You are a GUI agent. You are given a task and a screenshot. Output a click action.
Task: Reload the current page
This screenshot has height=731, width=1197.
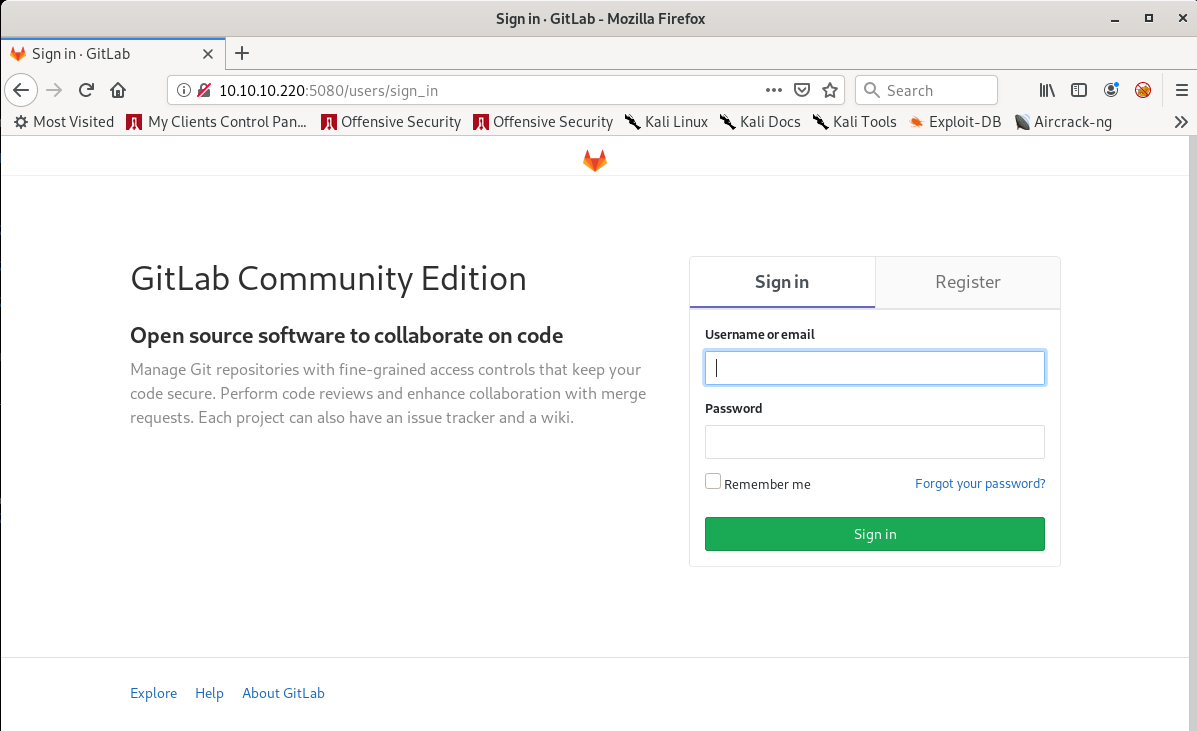coord(86,90)
